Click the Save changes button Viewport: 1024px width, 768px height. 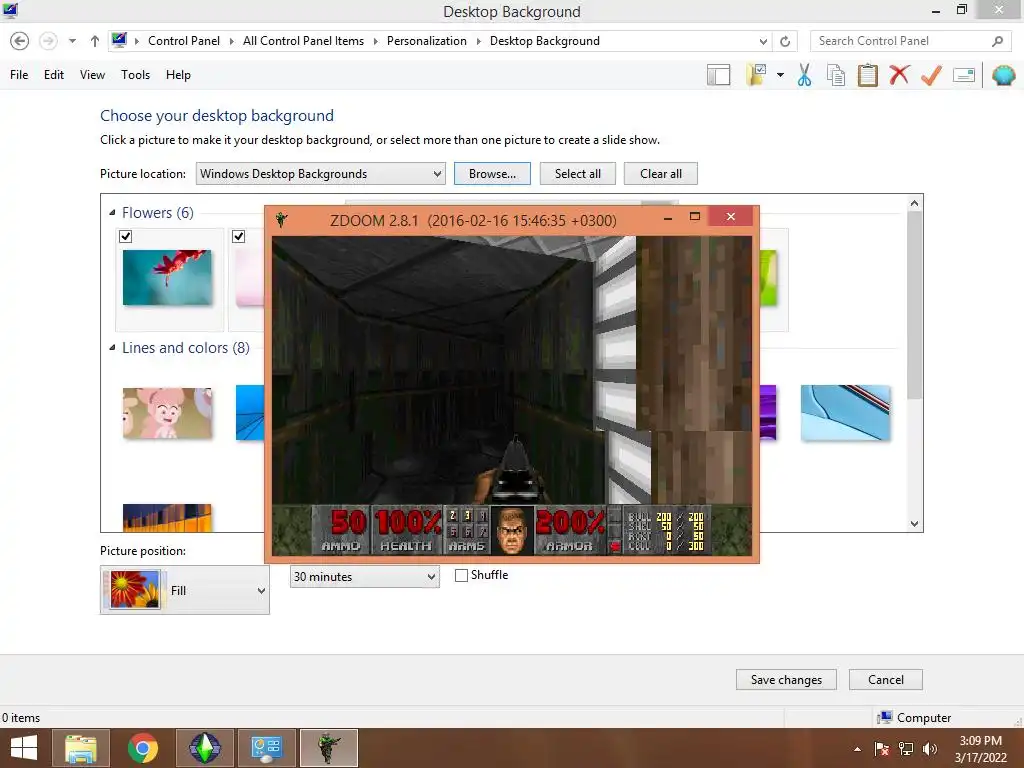click(x=786, y=680)
